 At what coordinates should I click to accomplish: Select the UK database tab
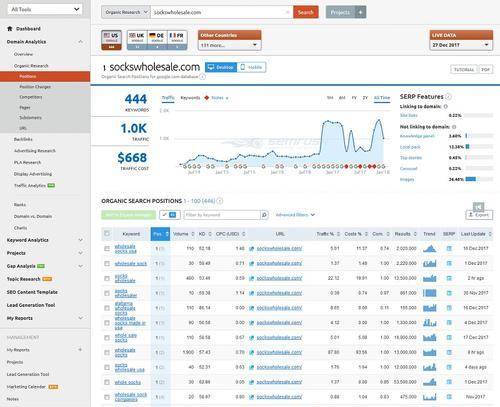pyautogui.click(x=137, y=40)
